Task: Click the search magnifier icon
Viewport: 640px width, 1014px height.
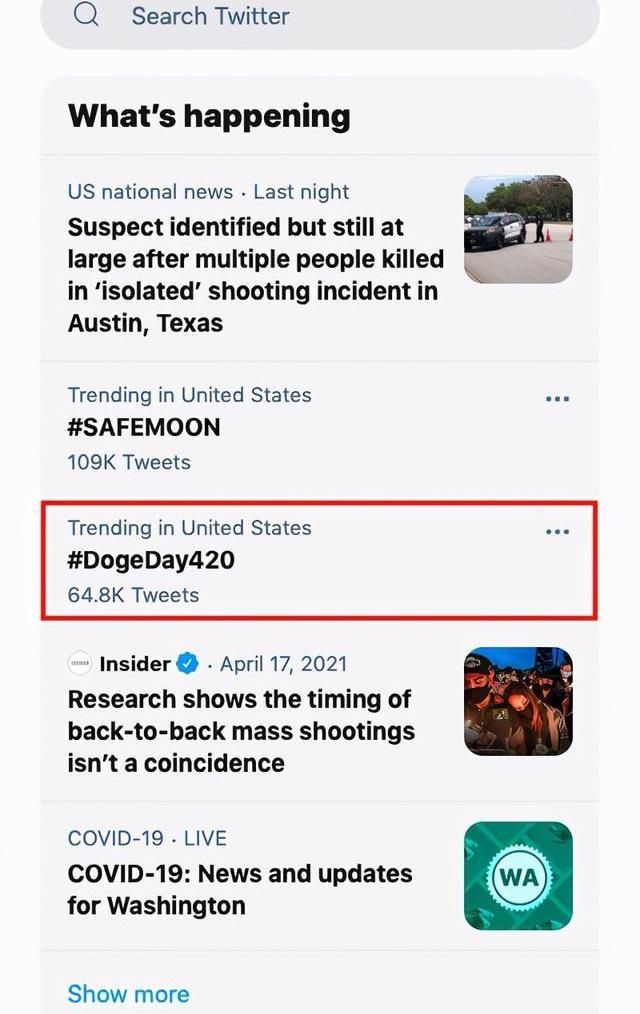Action: (x=87, y=15)
